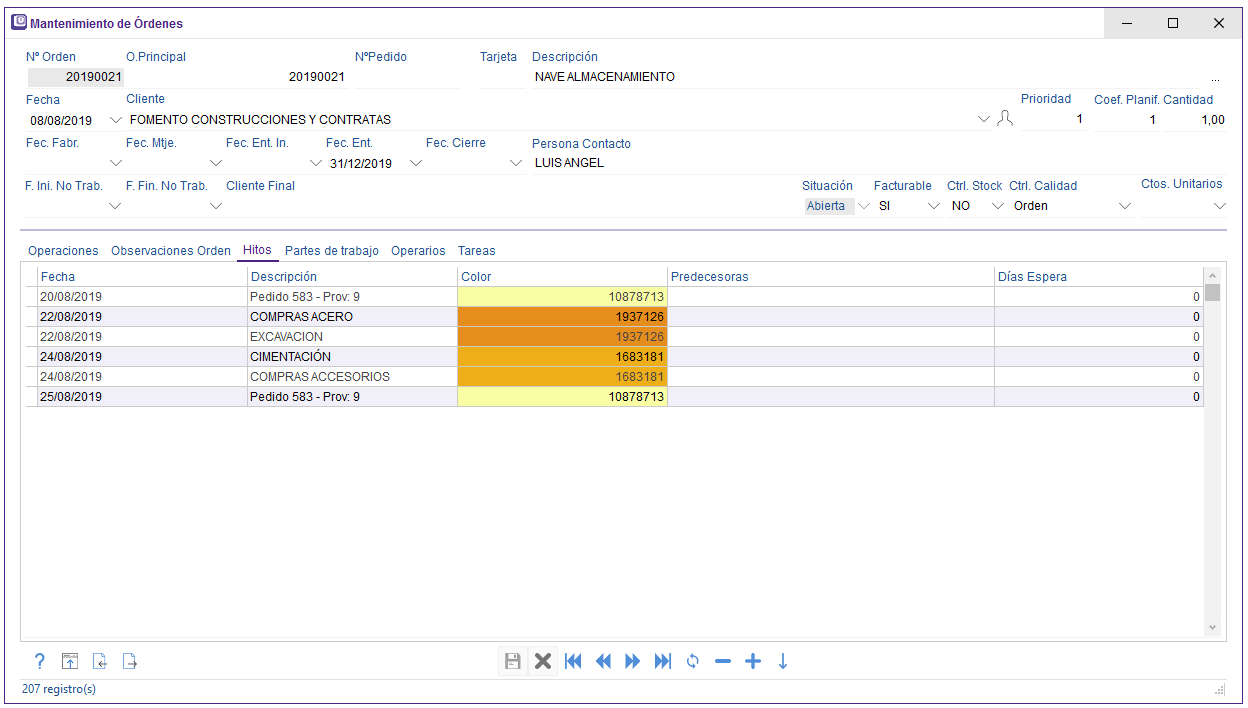Viewport: 1248px width, 708px height.
Task: Go to the next record
Action: [633, 661]
